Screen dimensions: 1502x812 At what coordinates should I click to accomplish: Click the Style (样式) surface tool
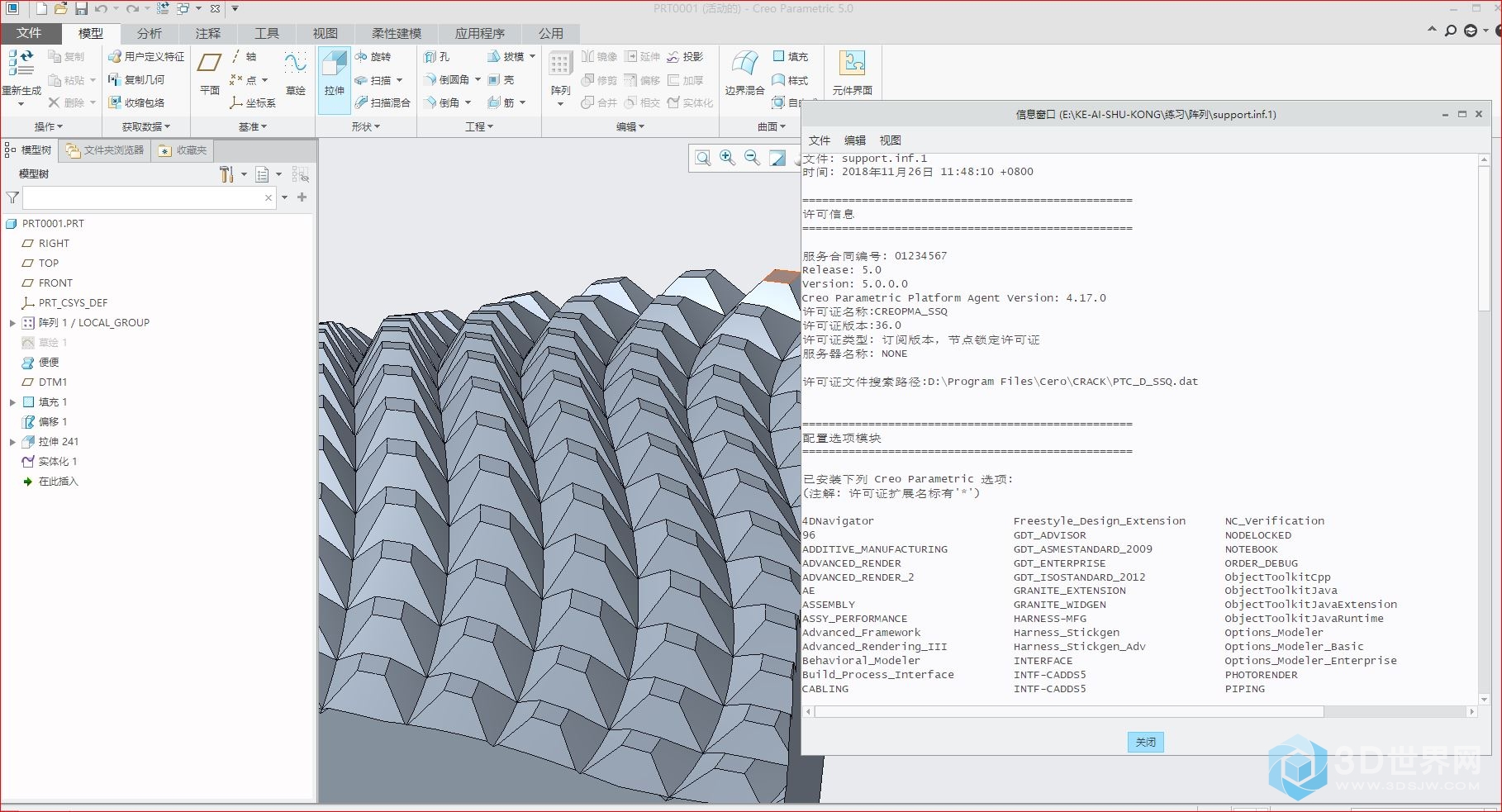790,80
